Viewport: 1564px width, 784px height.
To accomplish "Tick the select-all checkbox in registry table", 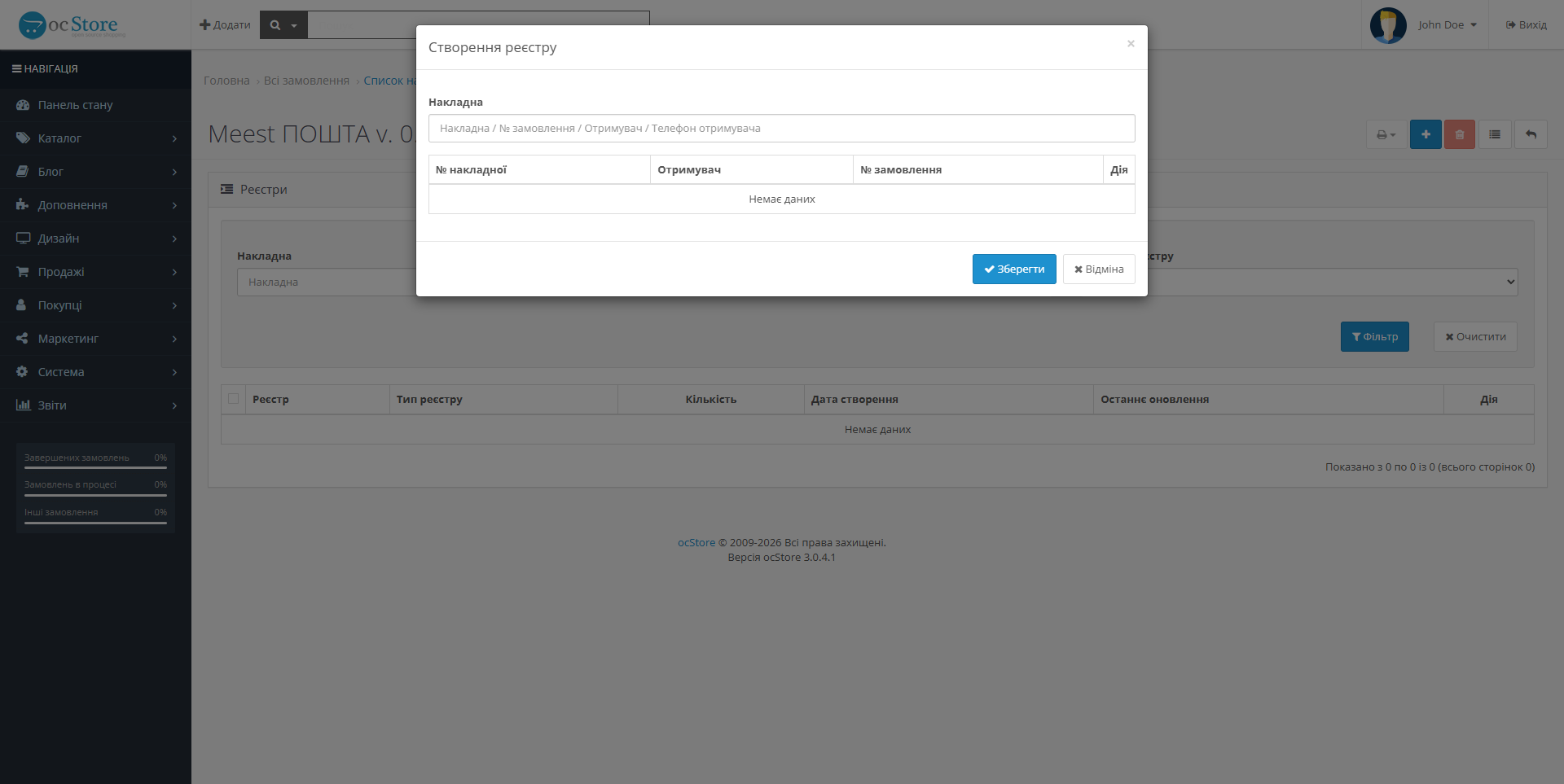I will pos(234,399).
